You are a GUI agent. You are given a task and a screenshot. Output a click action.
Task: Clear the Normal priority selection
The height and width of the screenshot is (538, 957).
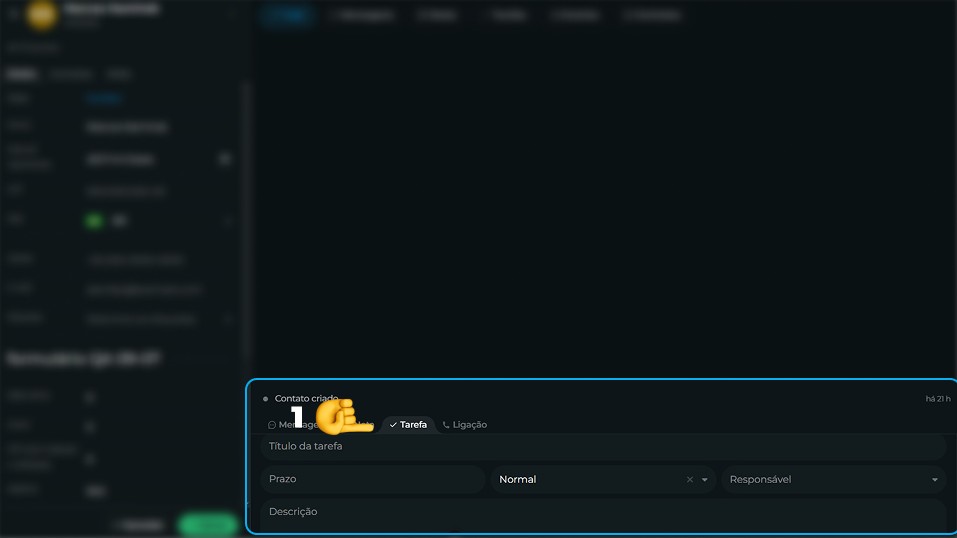pos(690,479)
